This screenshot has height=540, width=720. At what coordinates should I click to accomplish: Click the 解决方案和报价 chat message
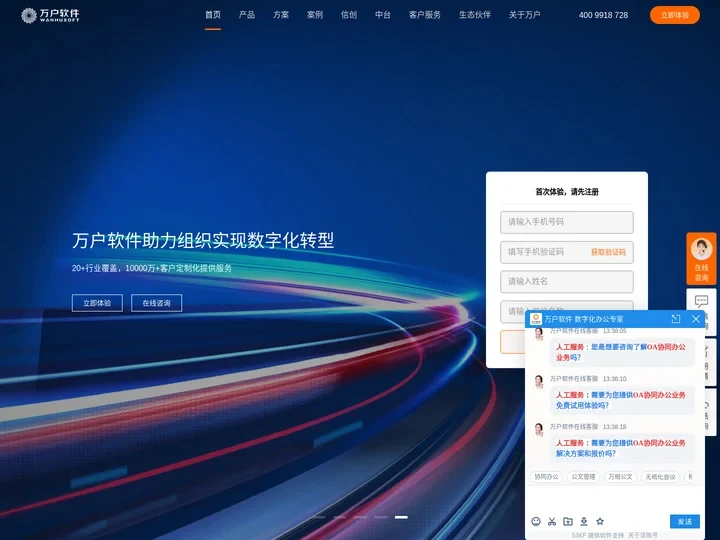click(x=621, y=448)
